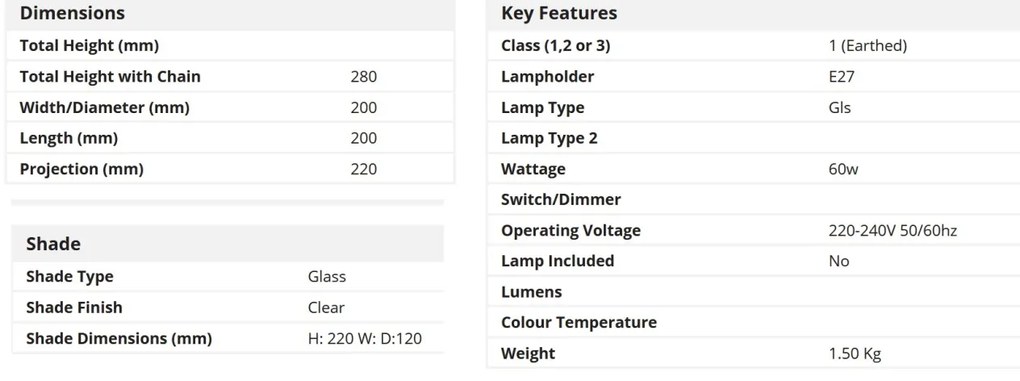Select the Lamp Included value No
The width and height of the screenshot is (1020, 381).
click(839, 261)
